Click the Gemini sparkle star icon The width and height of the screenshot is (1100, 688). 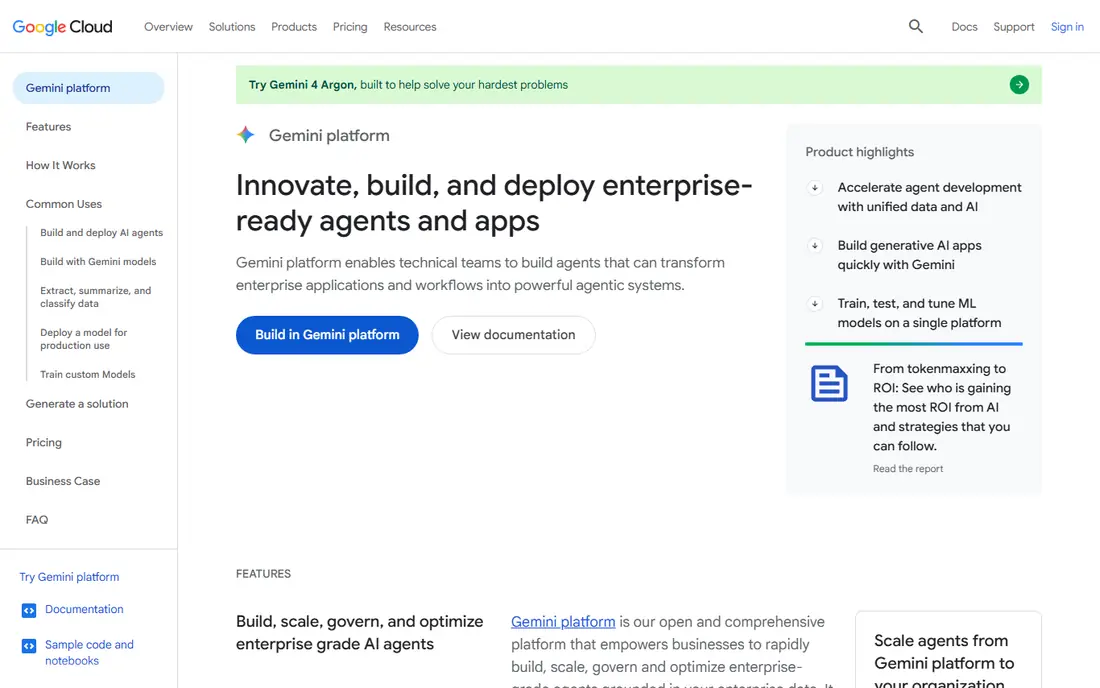tap(246, 135)
